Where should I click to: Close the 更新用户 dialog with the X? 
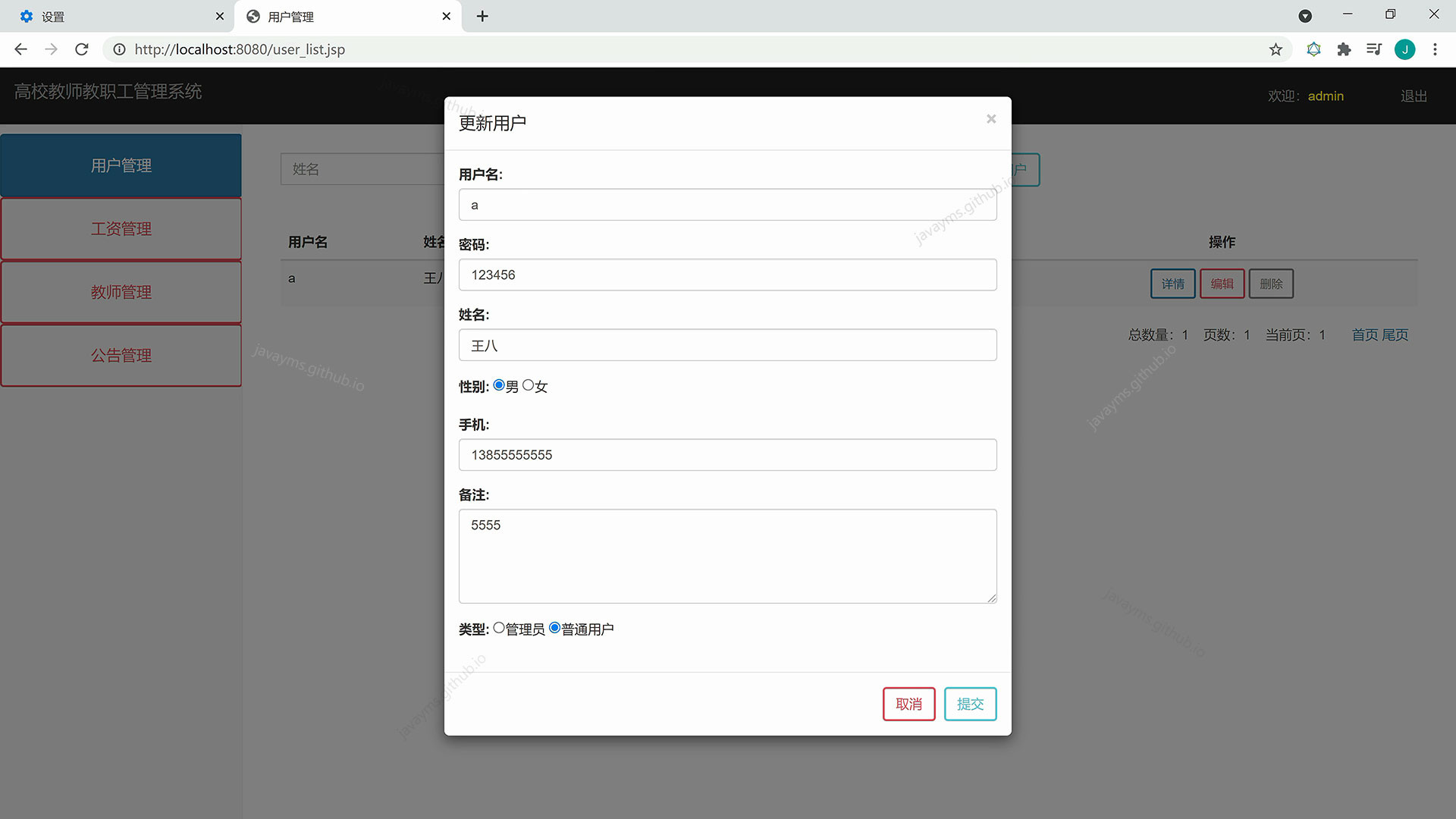point(991,119)
